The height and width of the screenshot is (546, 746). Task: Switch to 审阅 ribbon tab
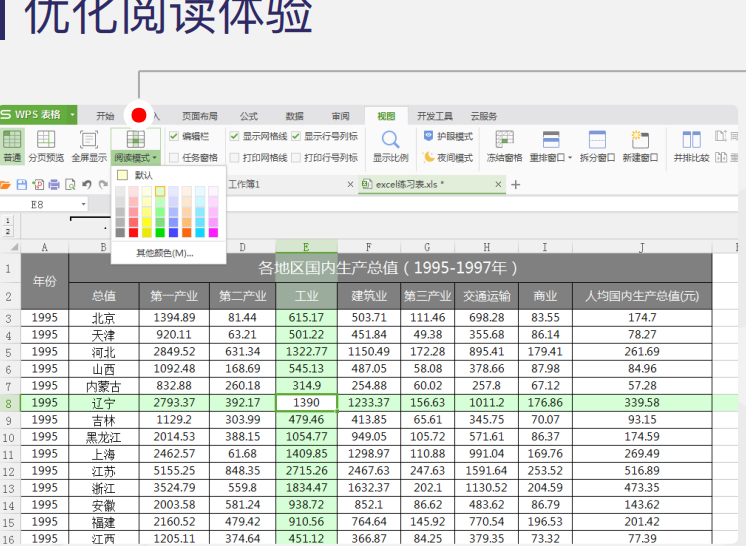pos(341,116)
